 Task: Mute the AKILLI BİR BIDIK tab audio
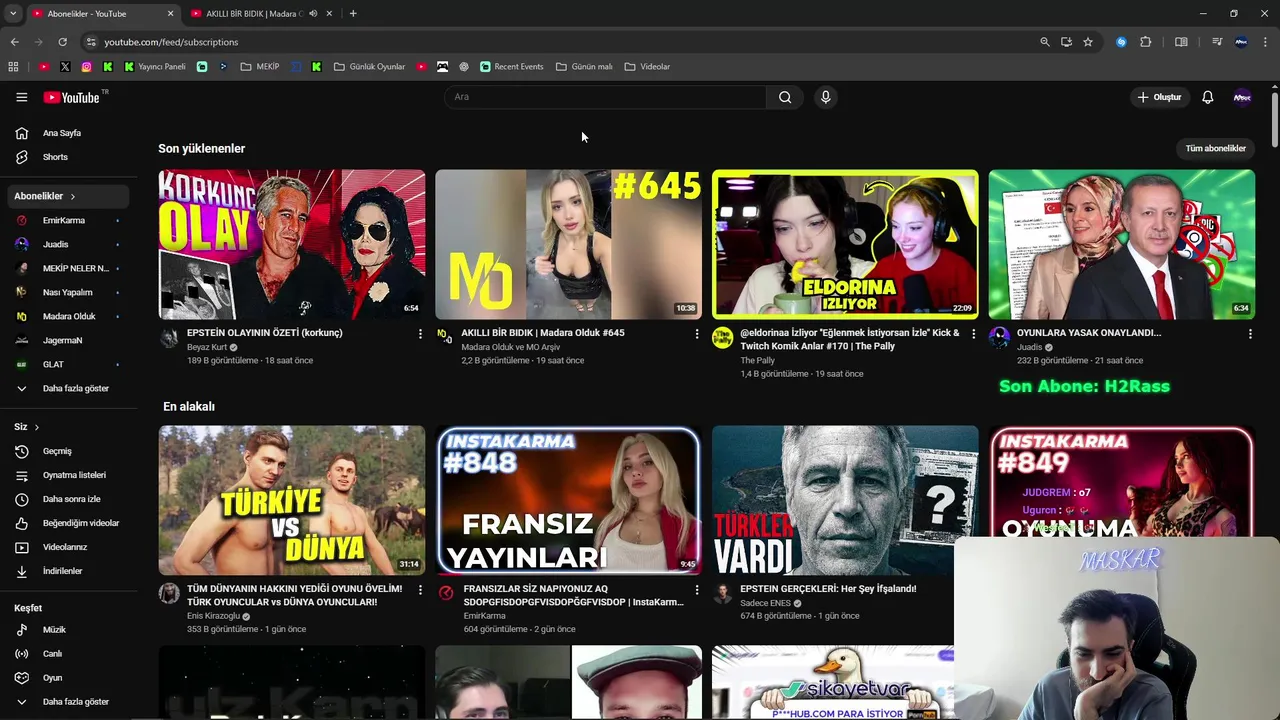click(313, 14)
